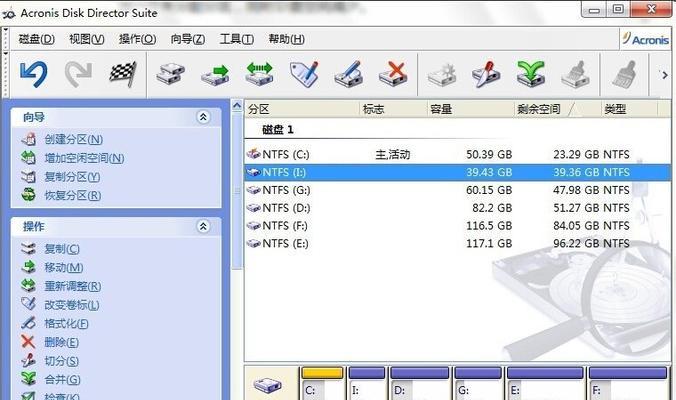
Task: Click the disk icon in disk map
Action: point(268,384)
